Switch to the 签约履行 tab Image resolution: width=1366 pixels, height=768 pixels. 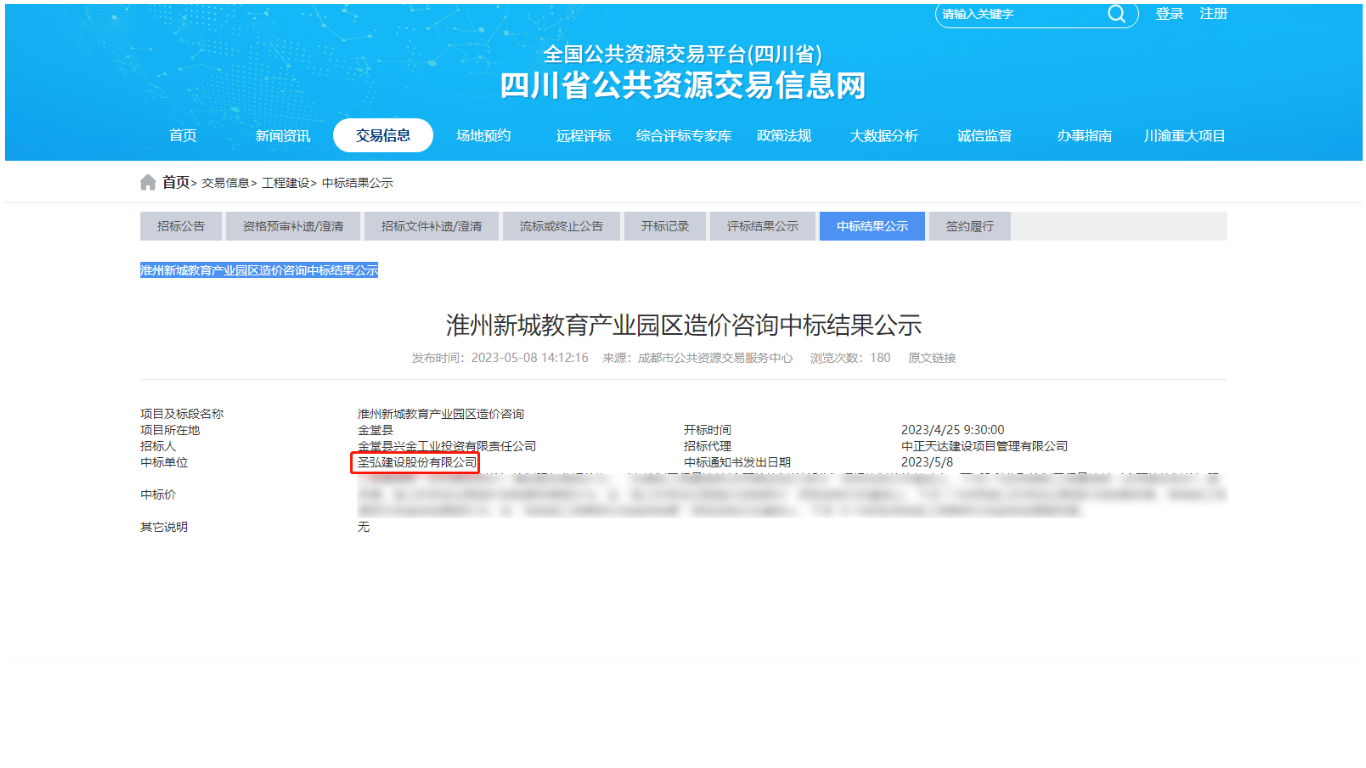[x=969, y=226]
